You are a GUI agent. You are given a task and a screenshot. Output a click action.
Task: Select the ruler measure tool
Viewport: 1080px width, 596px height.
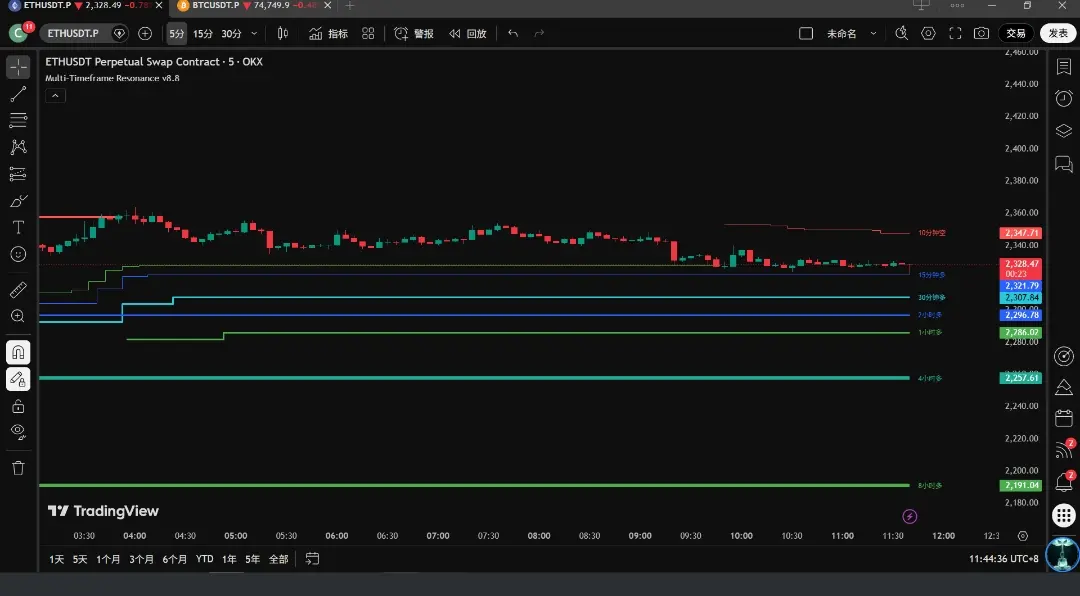click(x=19, y=289)
